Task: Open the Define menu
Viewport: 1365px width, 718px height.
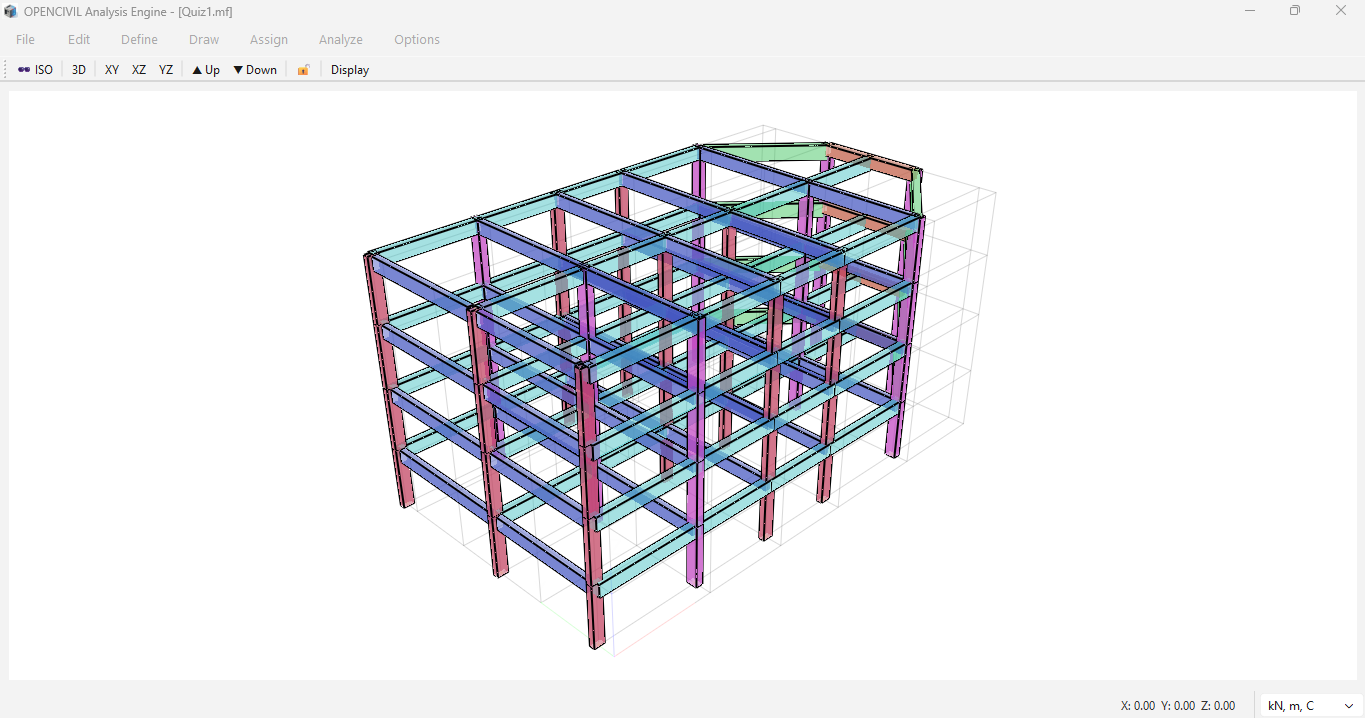Action: pyautogui.click(x=140, y=40)
